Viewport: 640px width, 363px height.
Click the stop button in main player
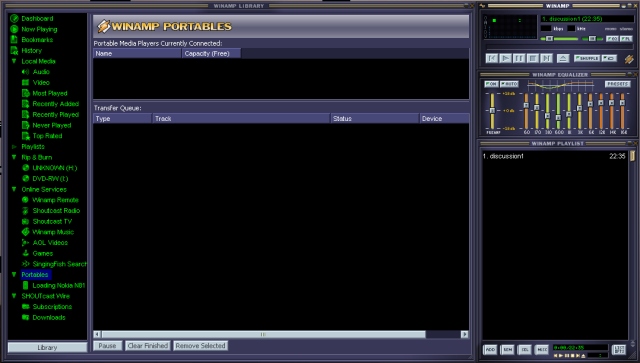pyautogui.click(x=533, y=58)
